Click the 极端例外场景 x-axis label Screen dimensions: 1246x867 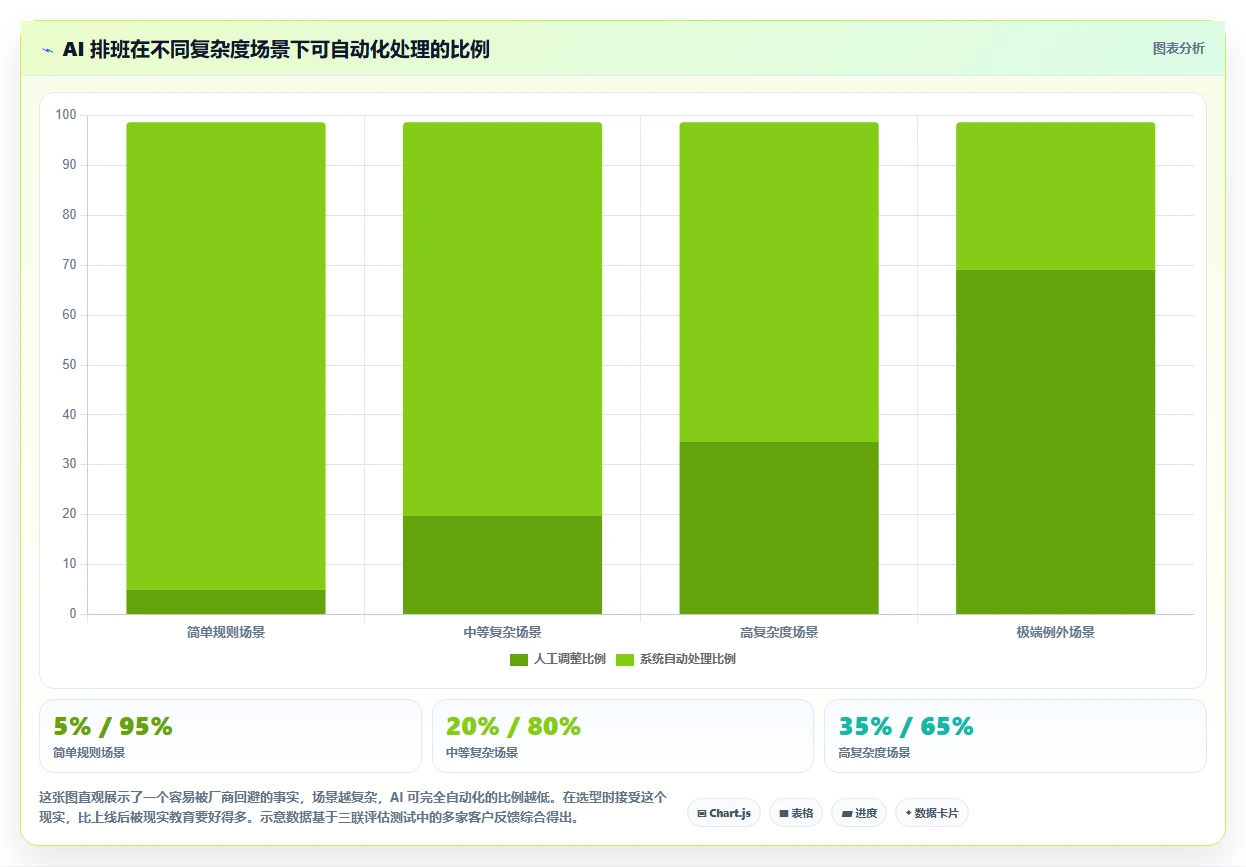(1055, 632)
